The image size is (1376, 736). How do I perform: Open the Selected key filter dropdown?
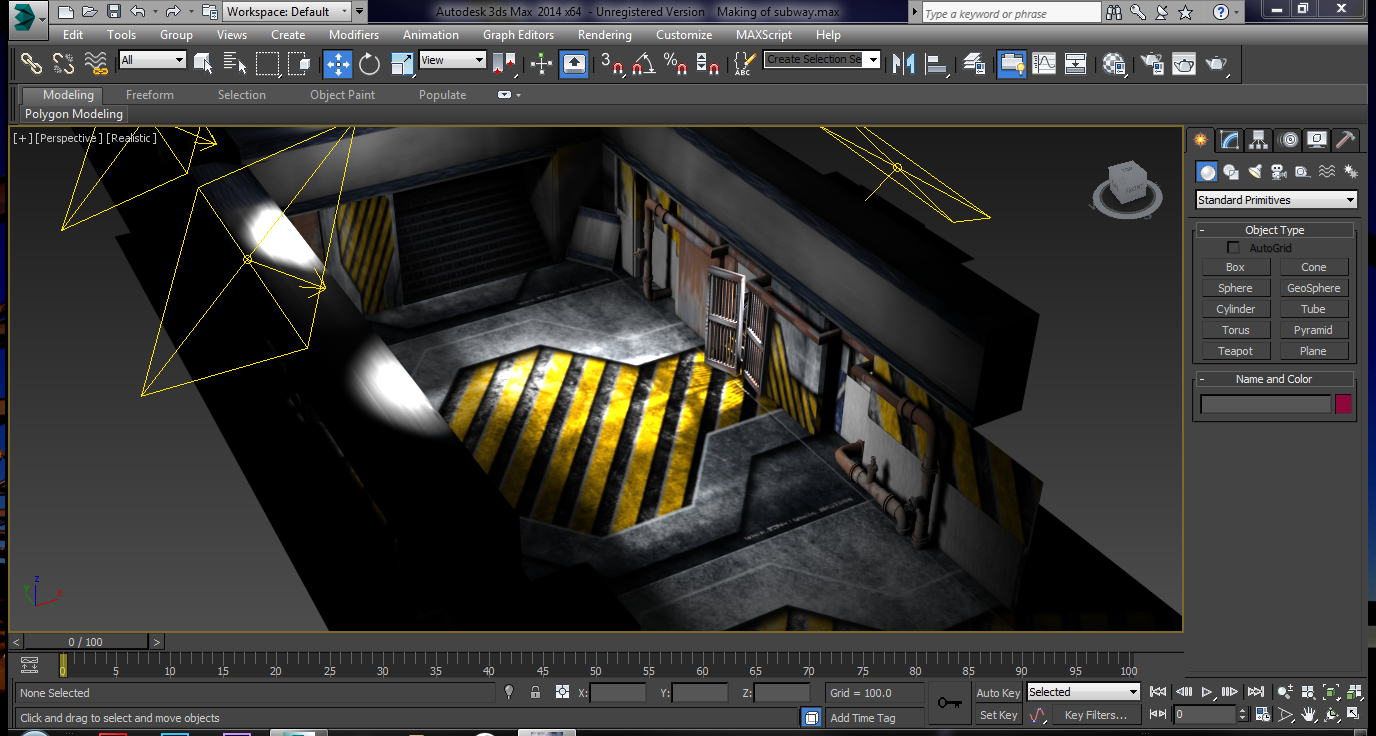1084,692
